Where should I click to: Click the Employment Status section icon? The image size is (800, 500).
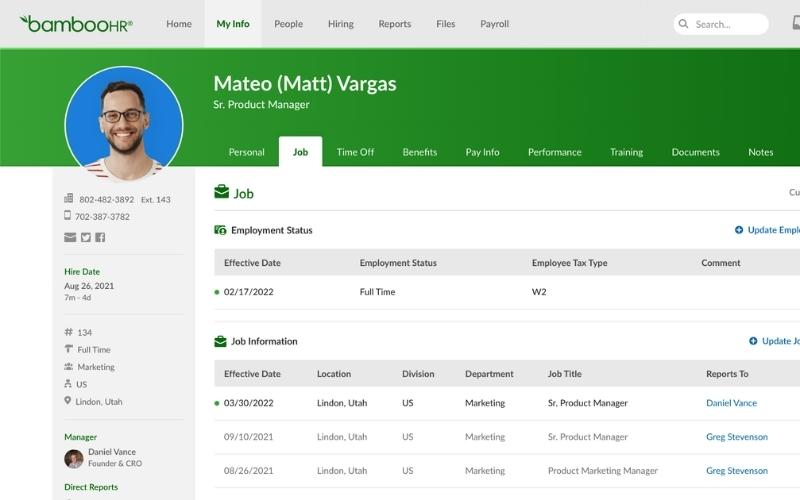point(220,230)
